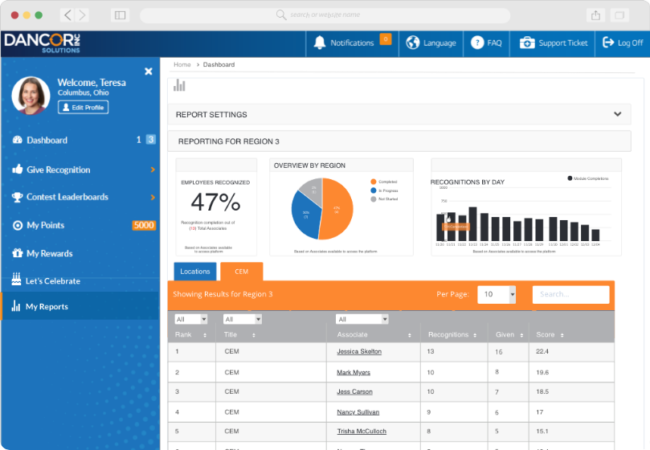
Task: Click the Reporting For Region 3 header
Action: (399, 141)
